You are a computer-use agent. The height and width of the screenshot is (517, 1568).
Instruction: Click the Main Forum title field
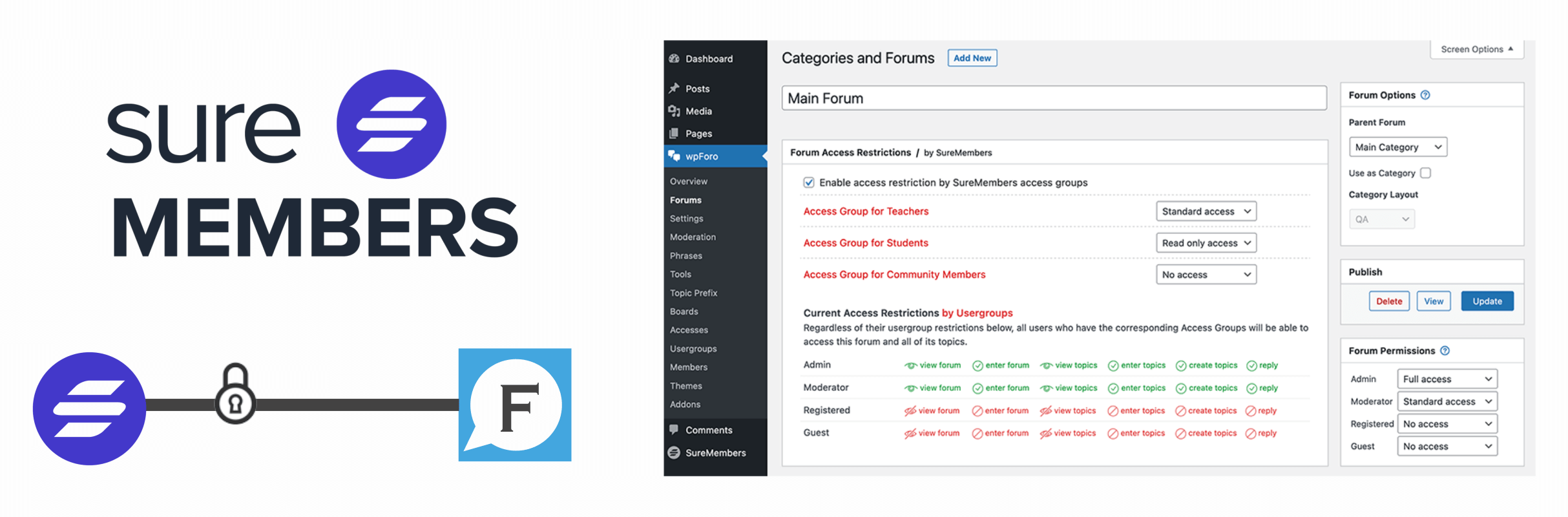[x=1053, y=98]
